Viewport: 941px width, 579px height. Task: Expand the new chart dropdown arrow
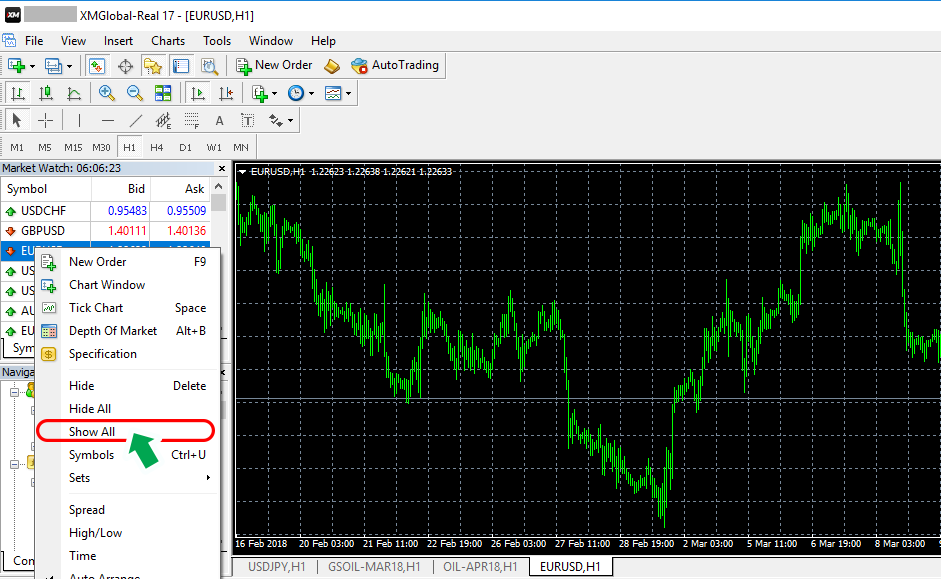tap(32, 66)
